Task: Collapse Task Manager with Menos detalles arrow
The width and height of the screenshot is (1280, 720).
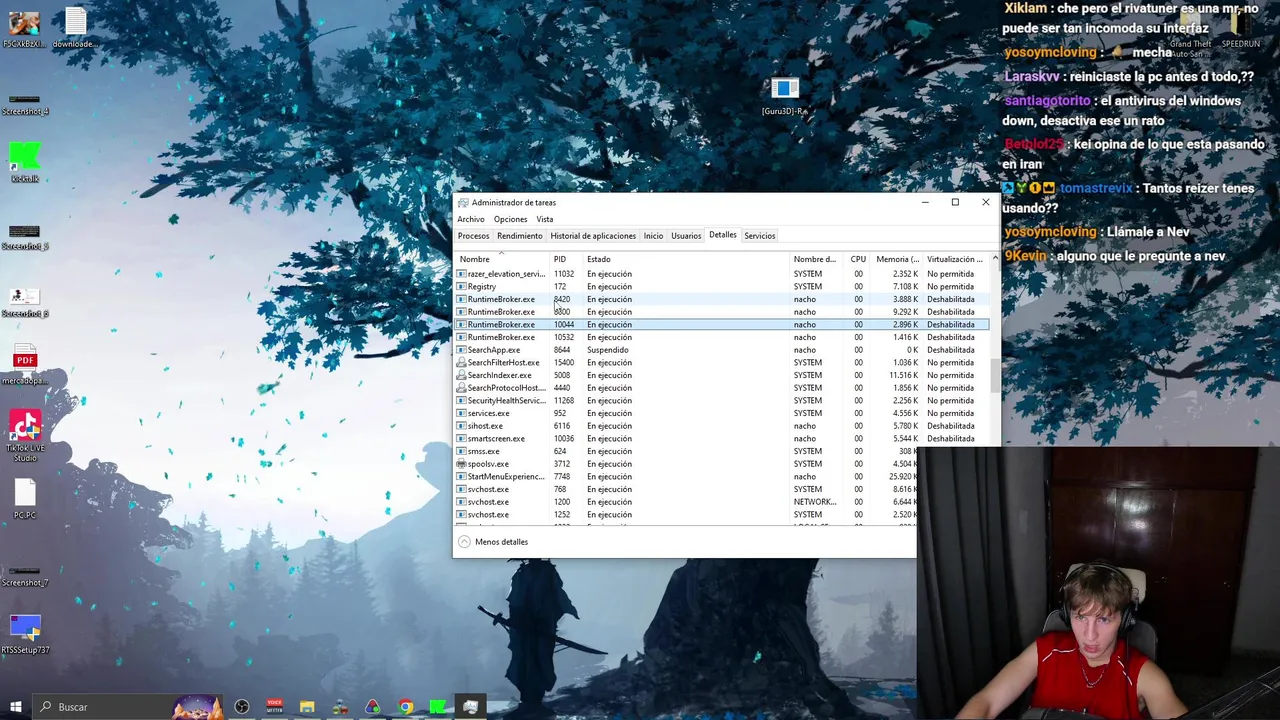Action: (464, 542)
